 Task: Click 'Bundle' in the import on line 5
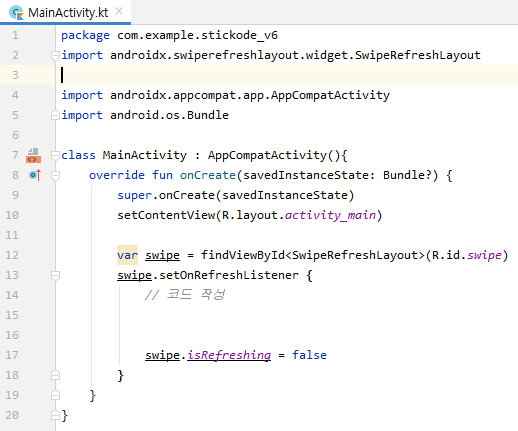(208, 115)
